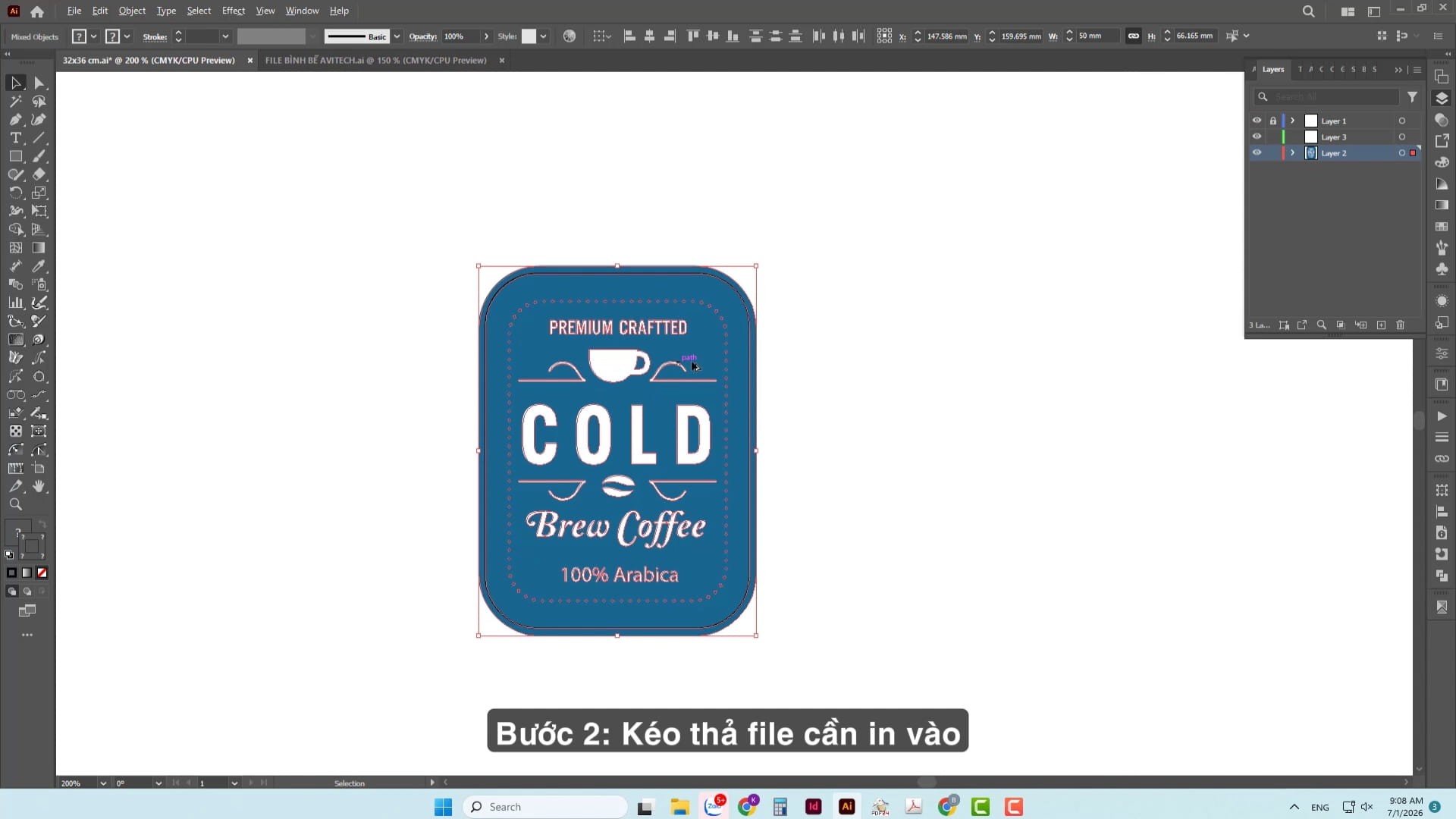The image size is (1456, 819).
Task: Select the Paintbrush tool
Action: (x=39, y=156)
